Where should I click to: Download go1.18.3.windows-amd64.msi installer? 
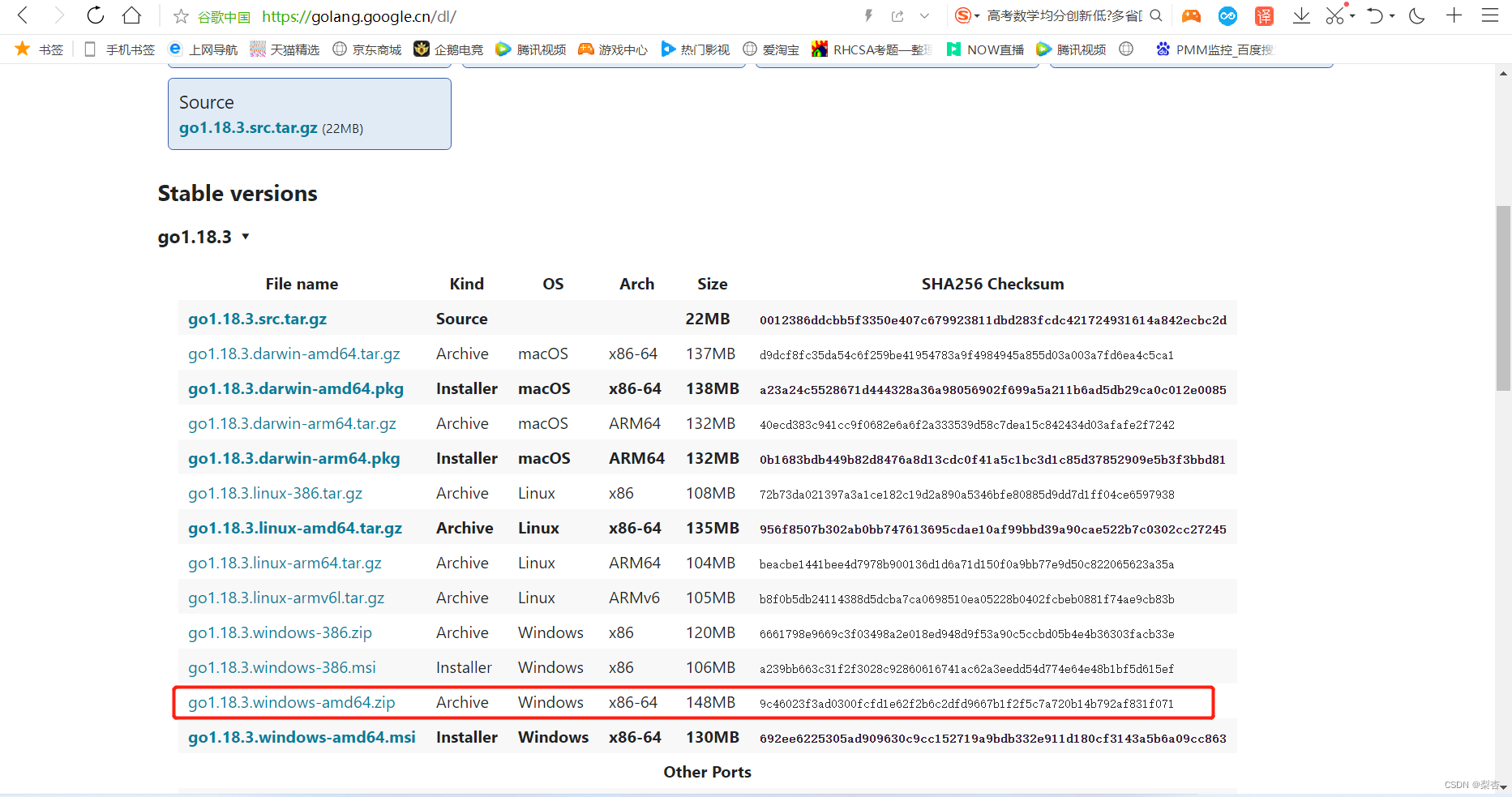tap(302, 738)
